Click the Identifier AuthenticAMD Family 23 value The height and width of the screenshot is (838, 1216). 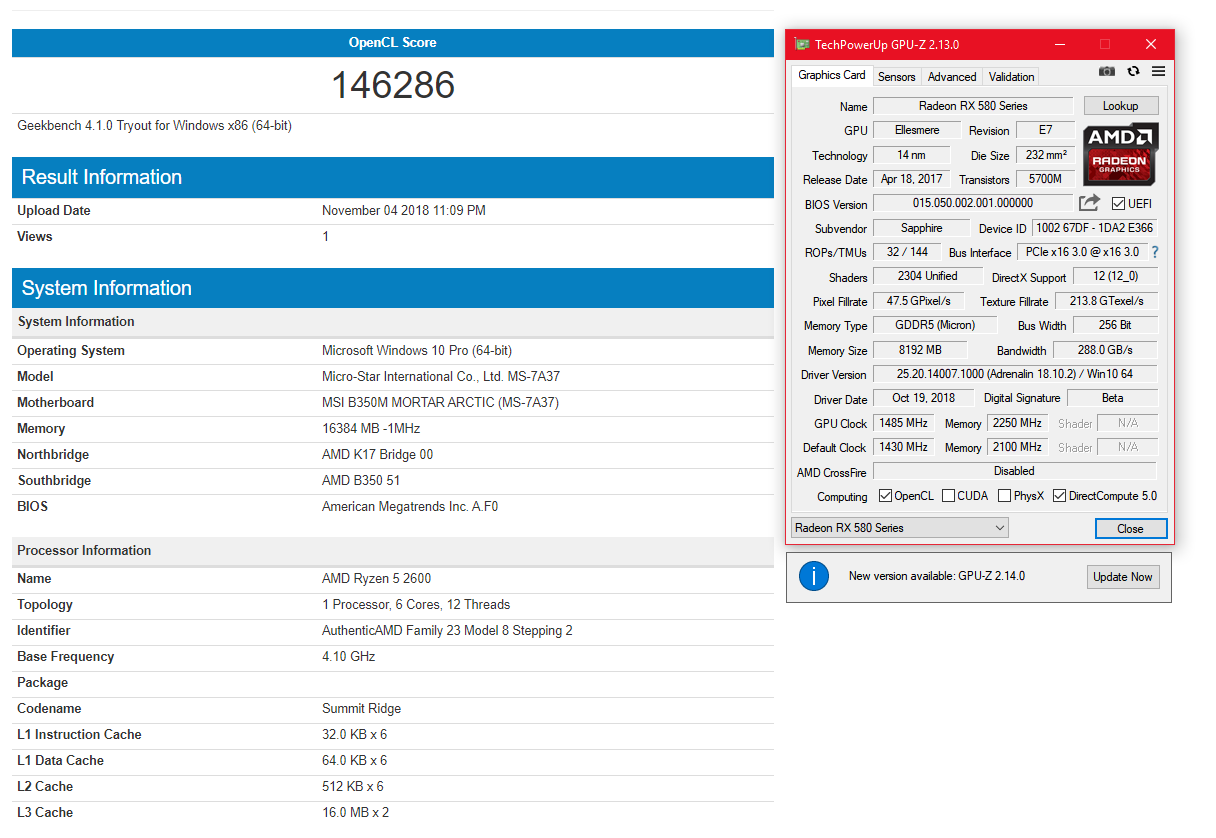447,631
